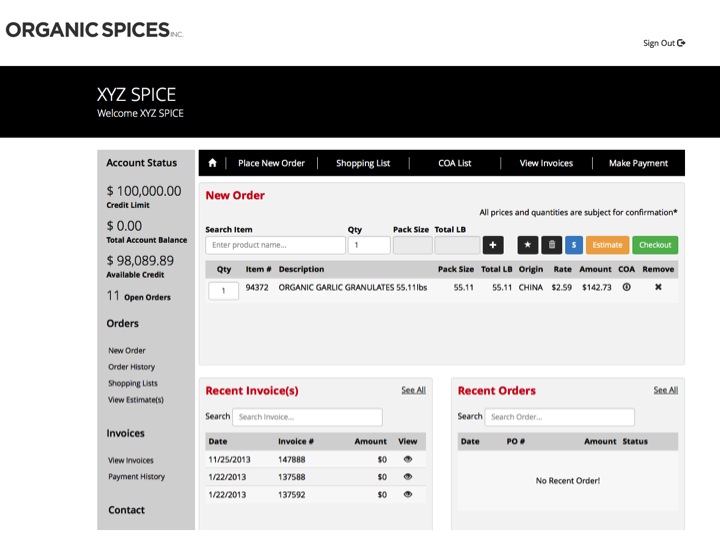Focus the Search Invoice field
Image resolution: width=720 pixels, height=540 pixels.
tap(307, 417)
